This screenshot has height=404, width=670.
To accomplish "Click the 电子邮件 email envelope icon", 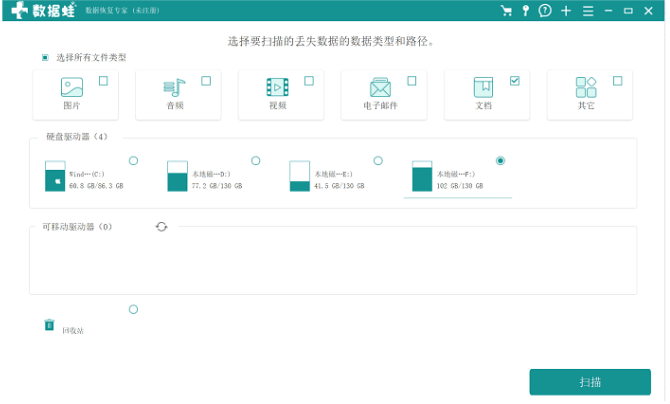I will [380, 88].
